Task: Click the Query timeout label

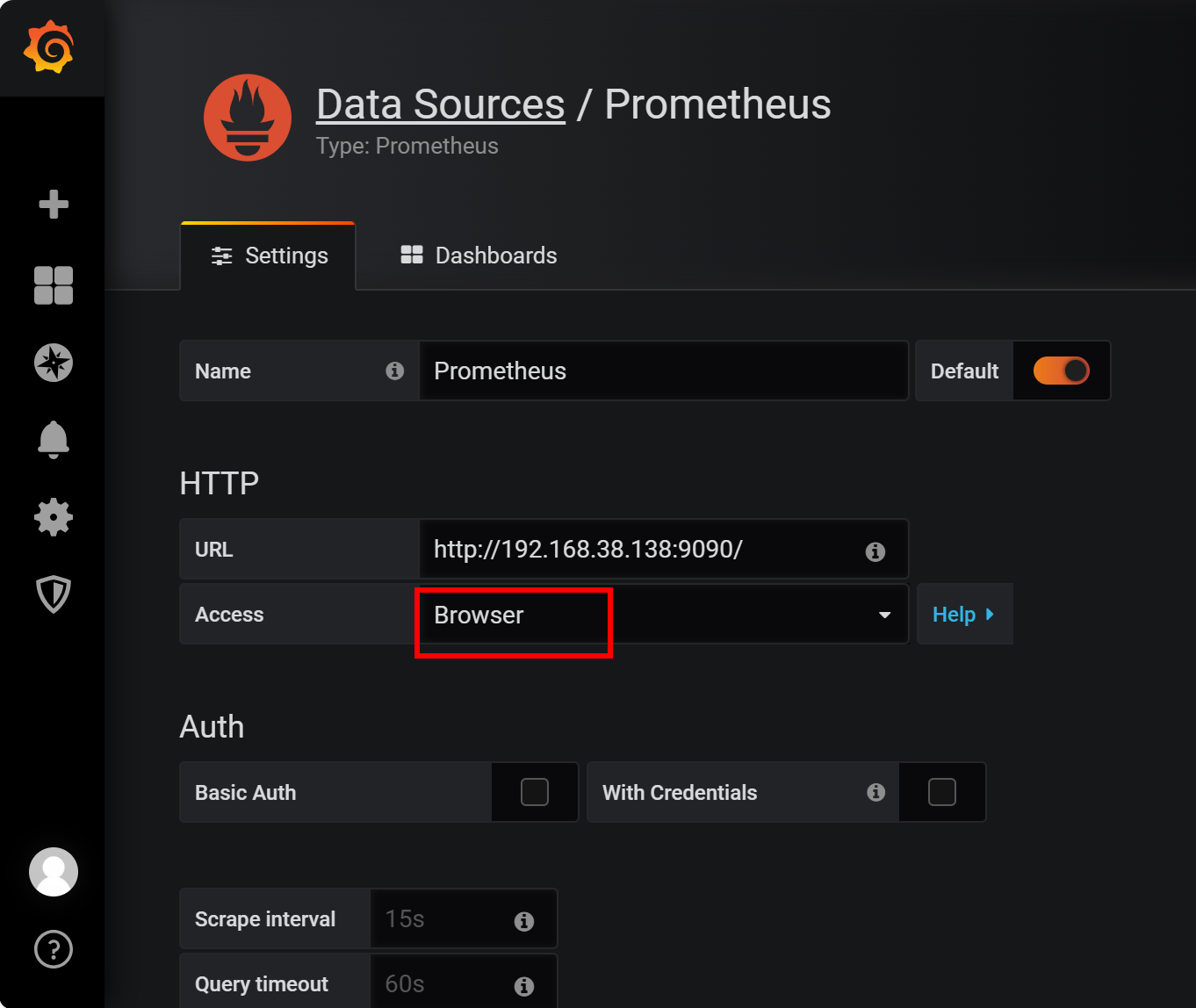Action: click(x=262, y=984)
